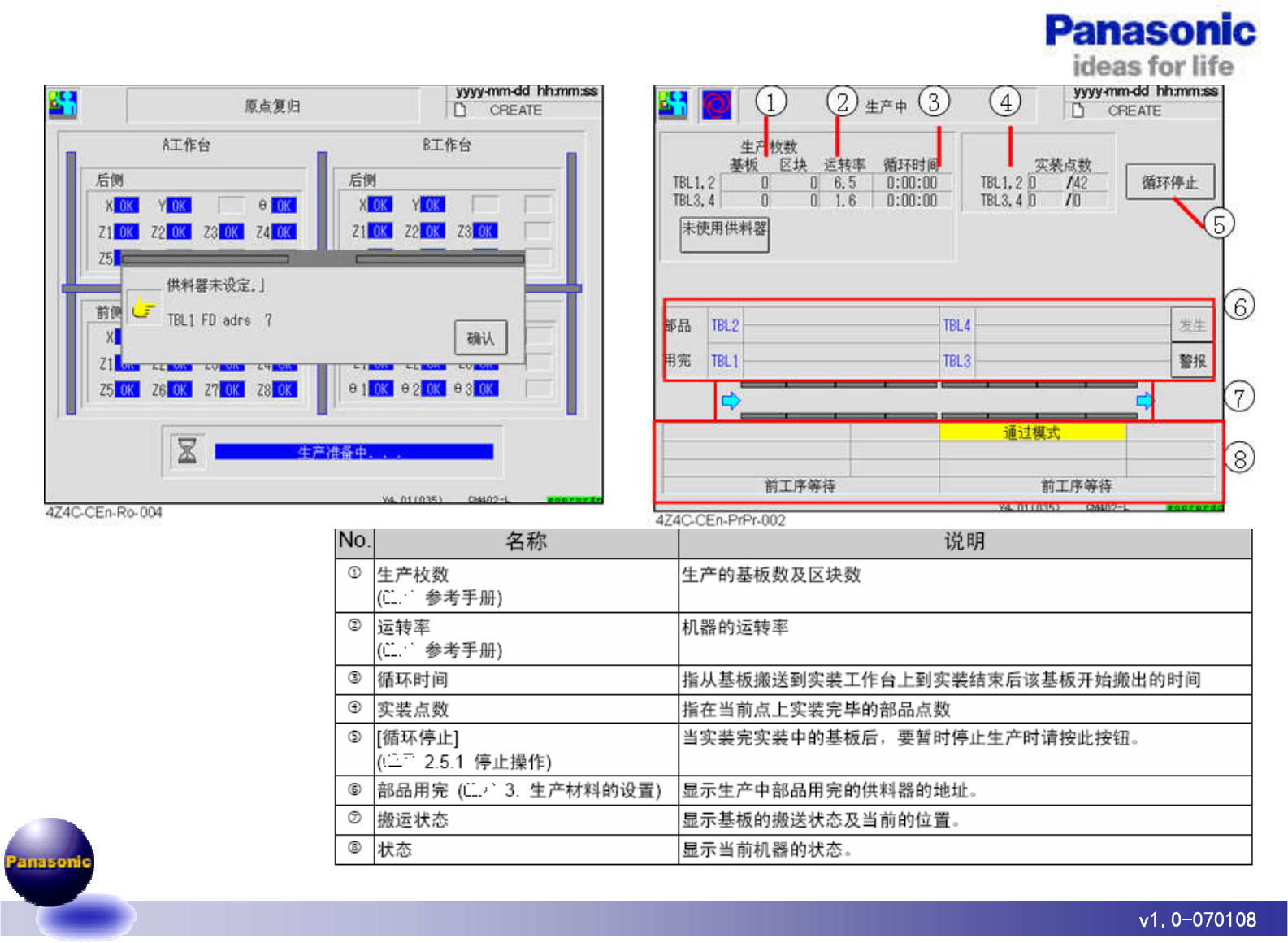Select the TBL1 feeder label in the 用完 row

(725, 361)
